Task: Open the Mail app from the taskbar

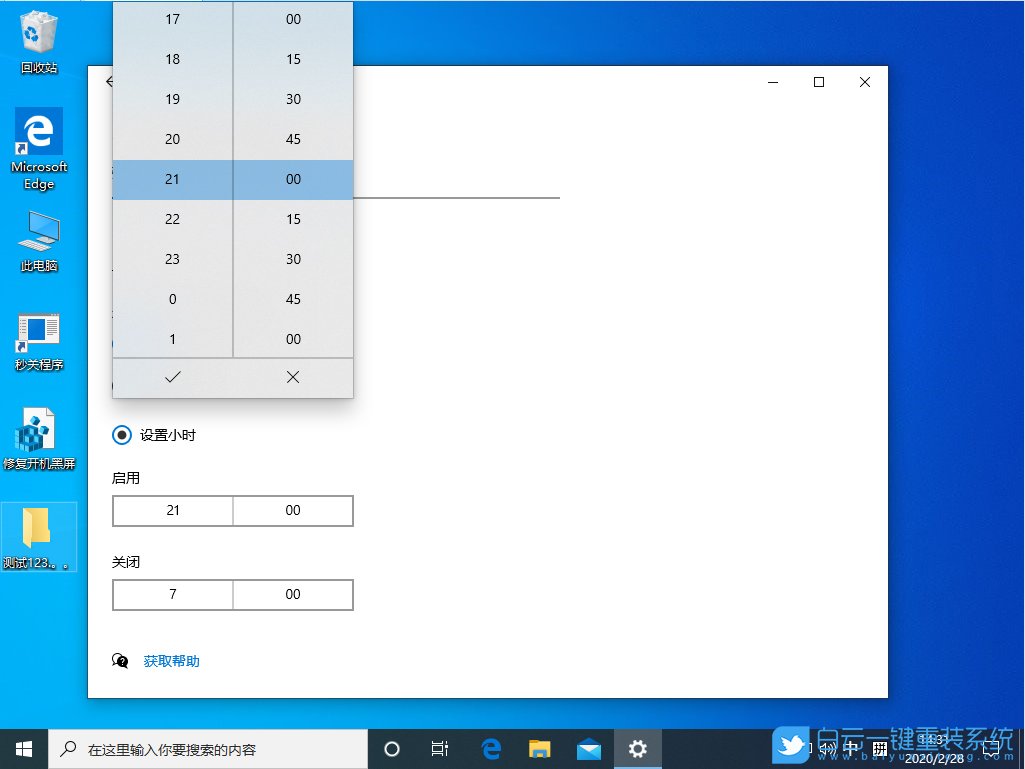Action: 588,747
